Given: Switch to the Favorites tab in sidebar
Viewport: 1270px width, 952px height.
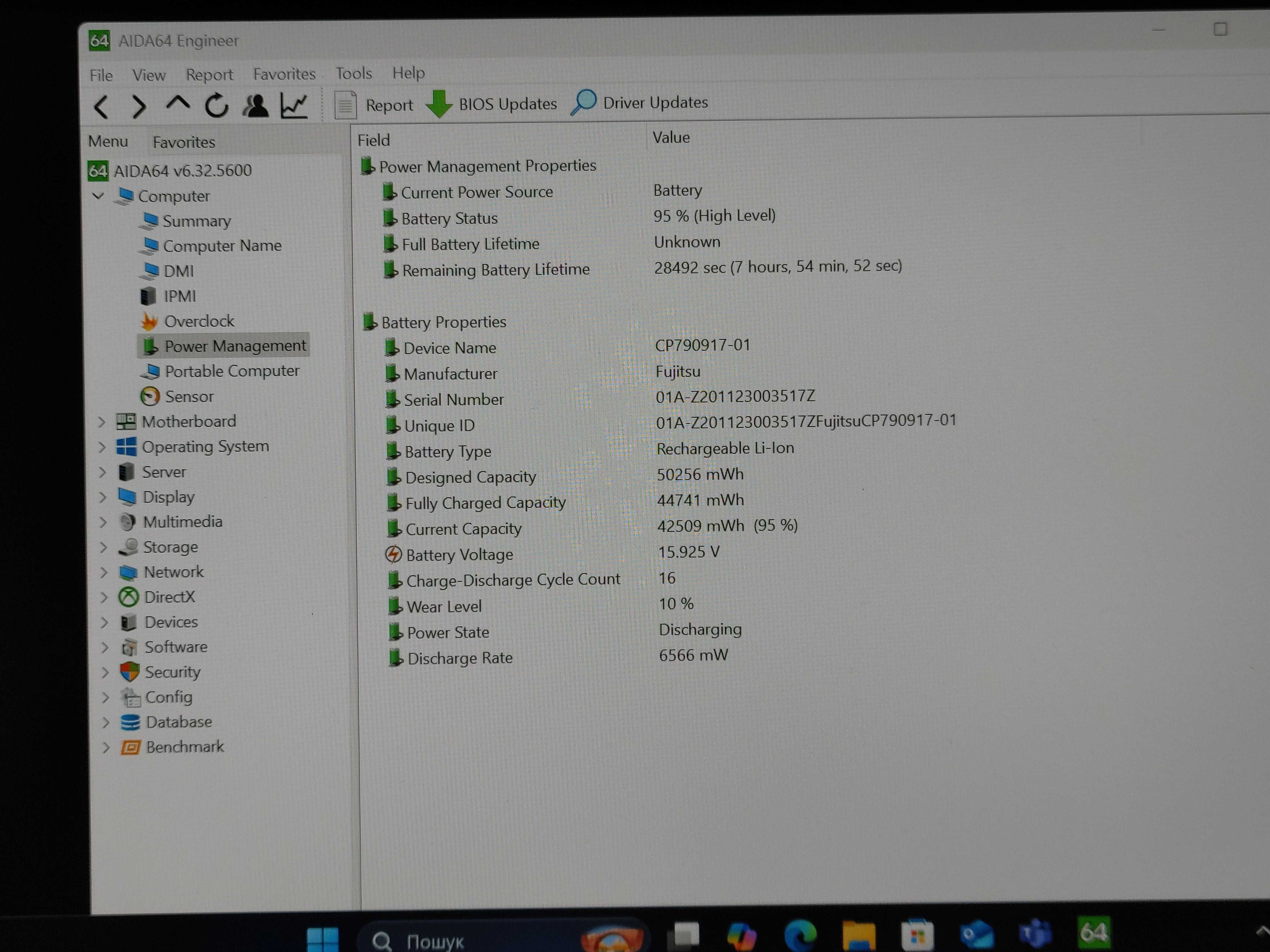Looking at the screenshot, I should tap(184, 142).
